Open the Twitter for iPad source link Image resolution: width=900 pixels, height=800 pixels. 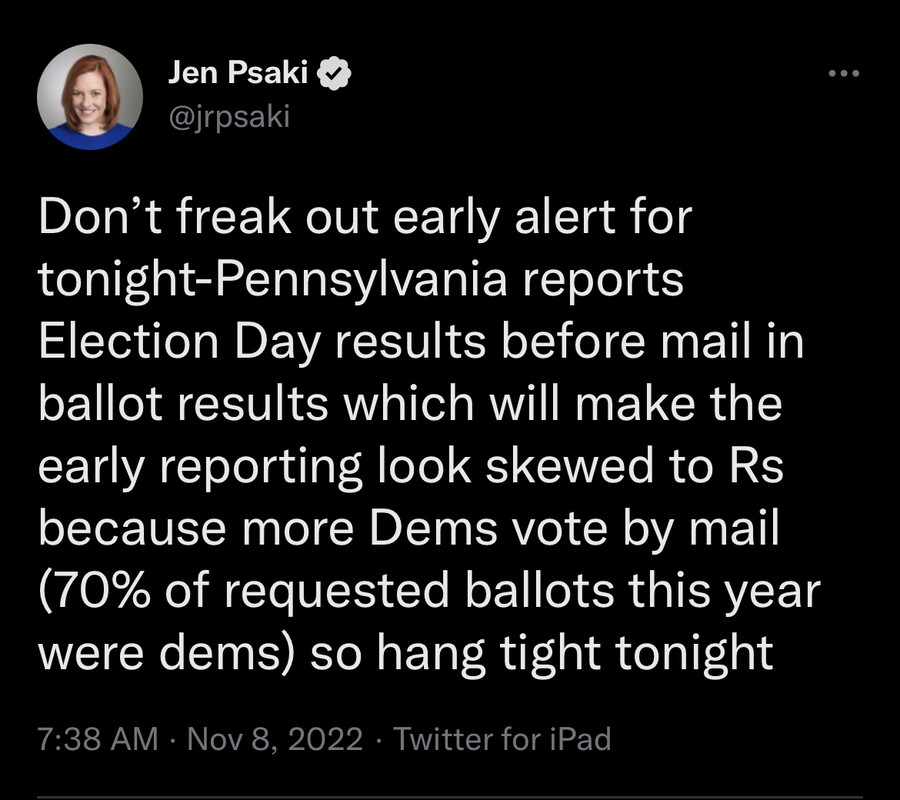(502, 739)
